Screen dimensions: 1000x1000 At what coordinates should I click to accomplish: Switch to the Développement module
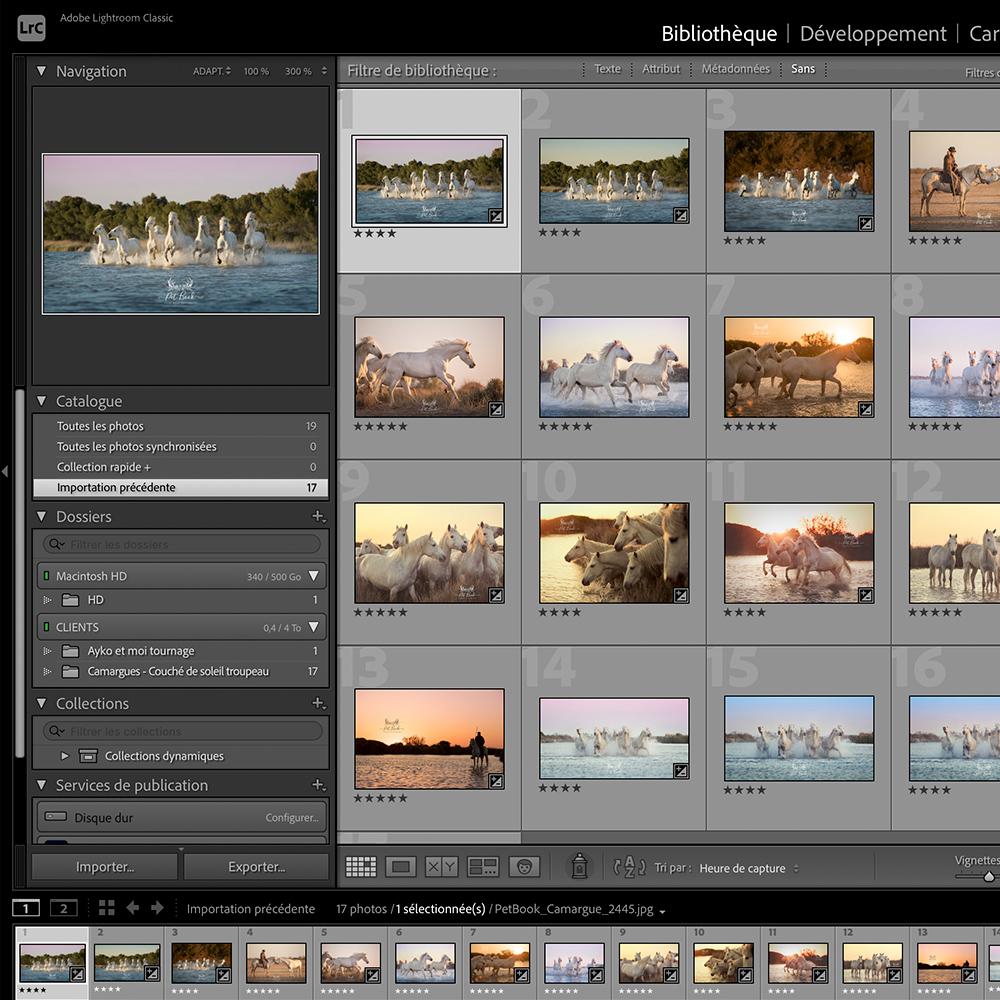(873, 33)
